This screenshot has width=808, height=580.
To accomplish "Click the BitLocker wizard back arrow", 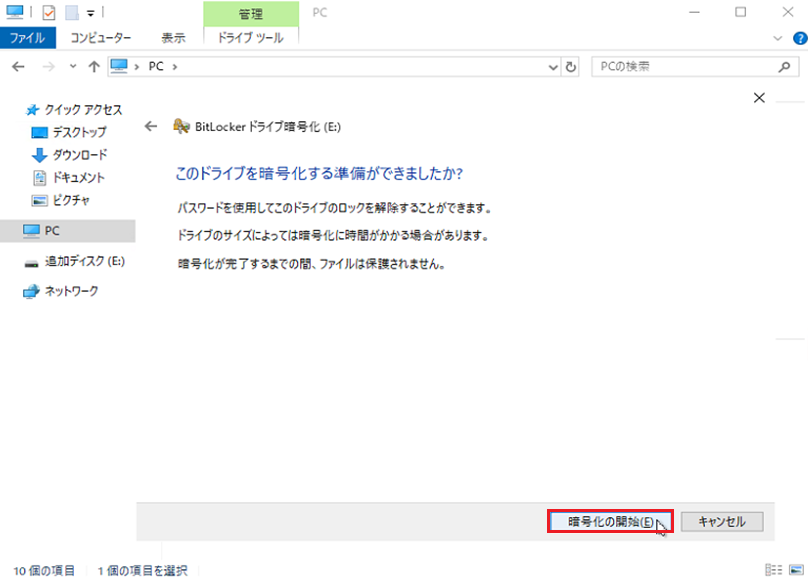I will click(151, 126).
